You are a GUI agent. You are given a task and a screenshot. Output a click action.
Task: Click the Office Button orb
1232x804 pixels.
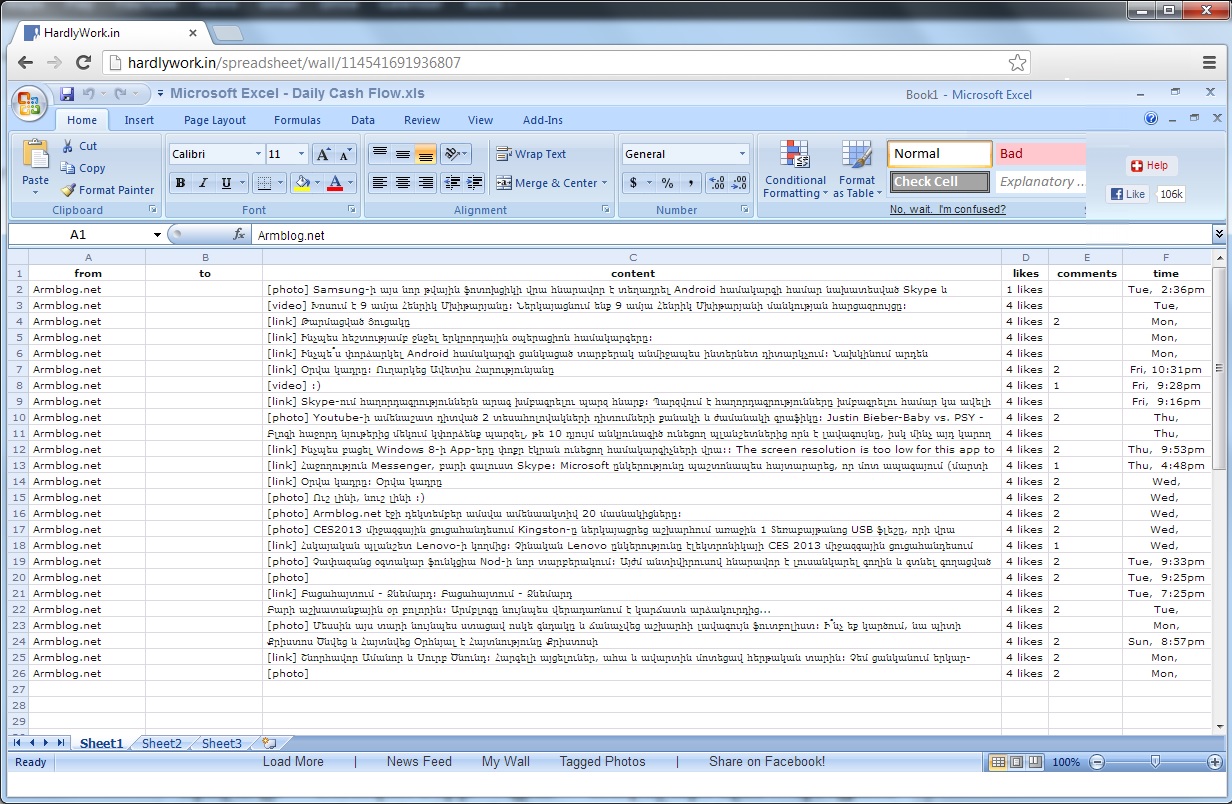click(29, 104)
